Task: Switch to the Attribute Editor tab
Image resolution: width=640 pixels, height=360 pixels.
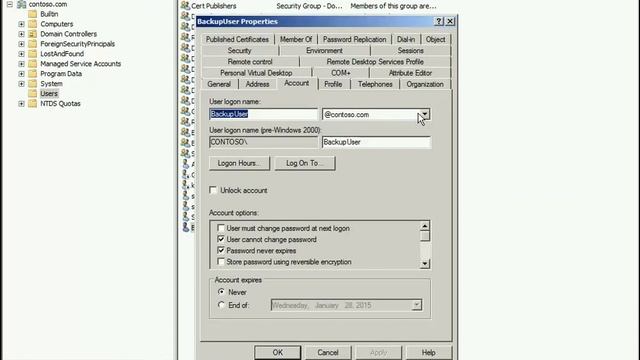Action: (410, 73)
